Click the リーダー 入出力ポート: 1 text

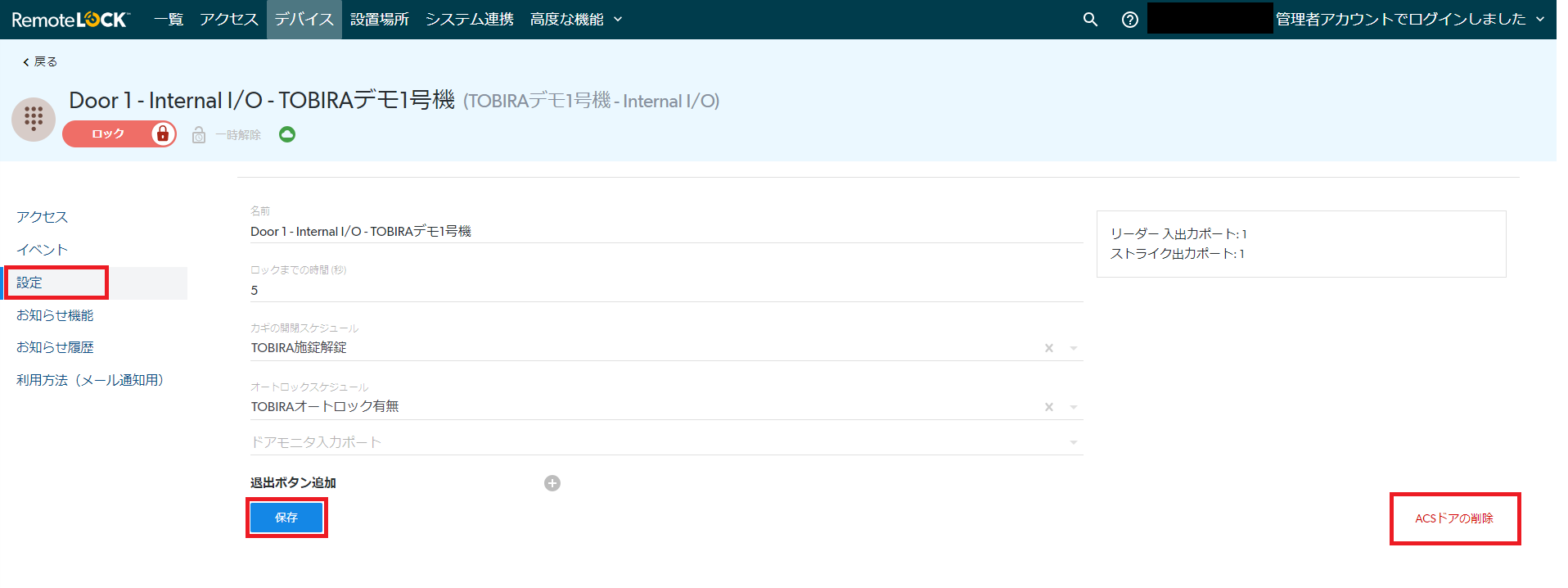coord(1178,234)
